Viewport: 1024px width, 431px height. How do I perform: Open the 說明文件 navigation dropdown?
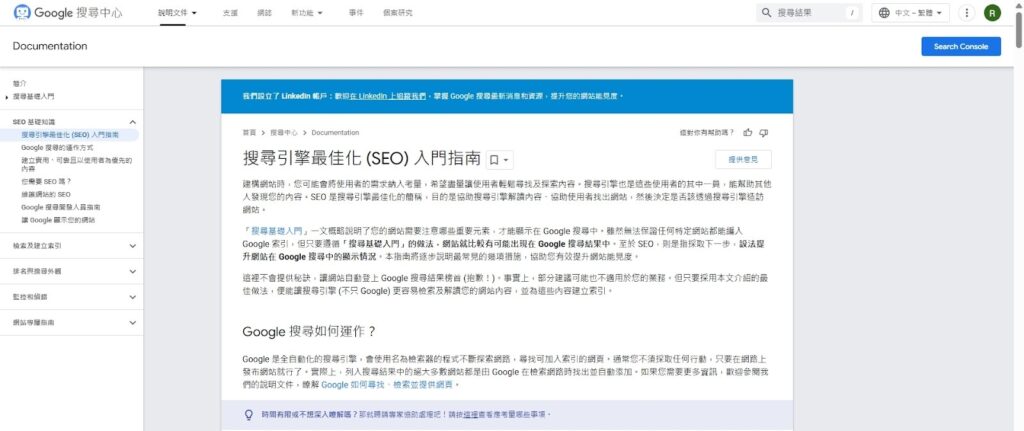pyautogui.click(x=177, y=13)
